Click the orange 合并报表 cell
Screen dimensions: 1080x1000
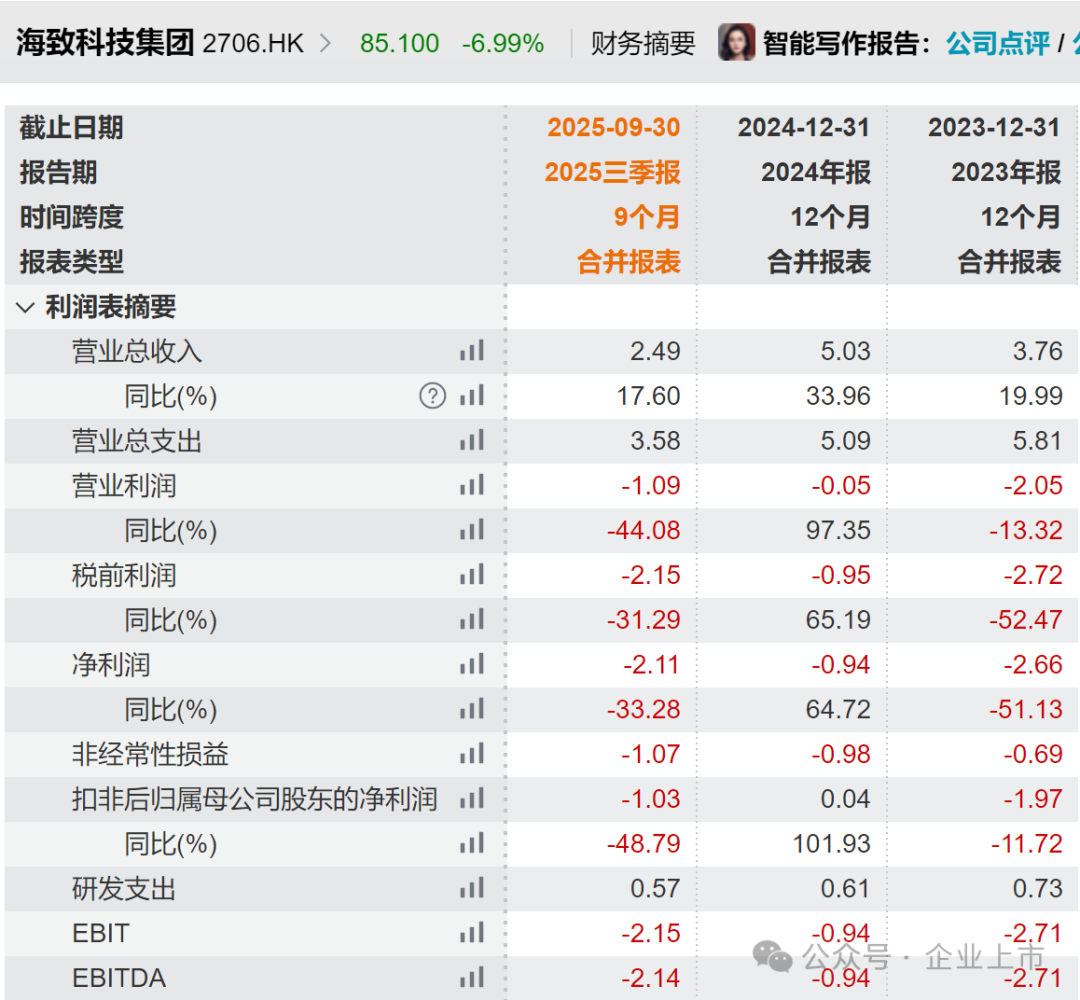tap(628, 262)
